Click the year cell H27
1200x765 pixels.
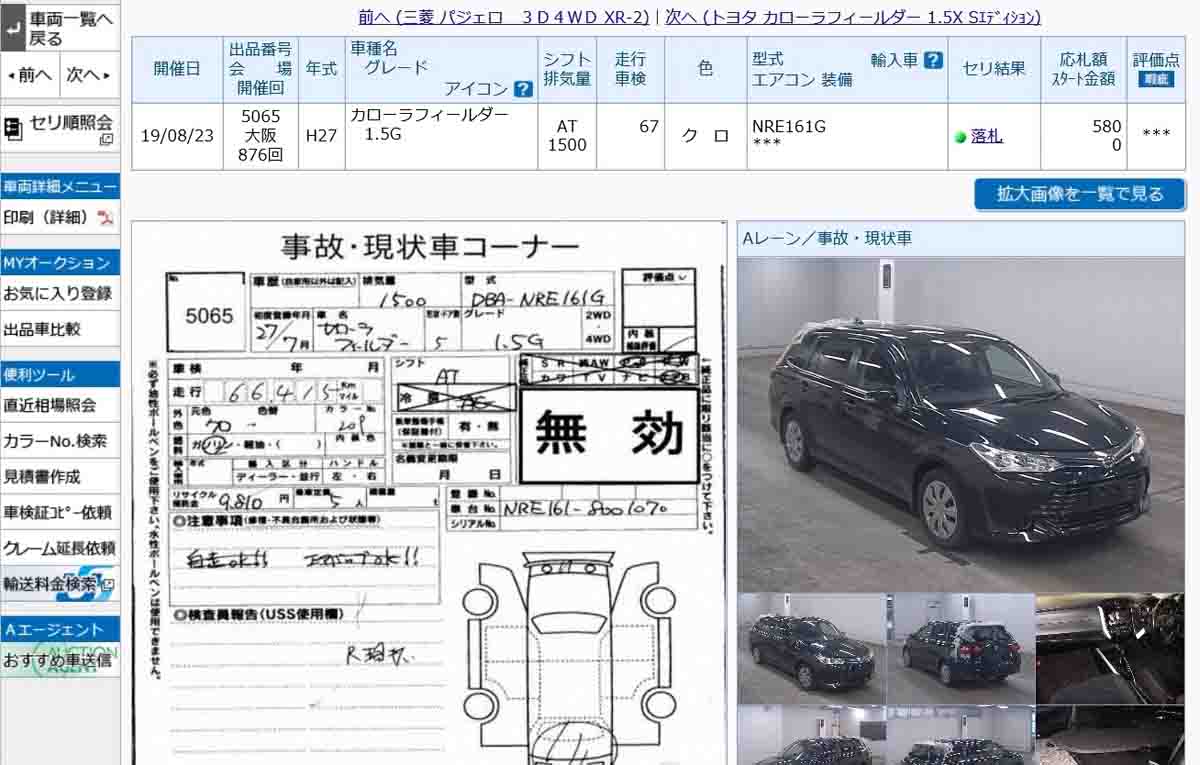321,136
